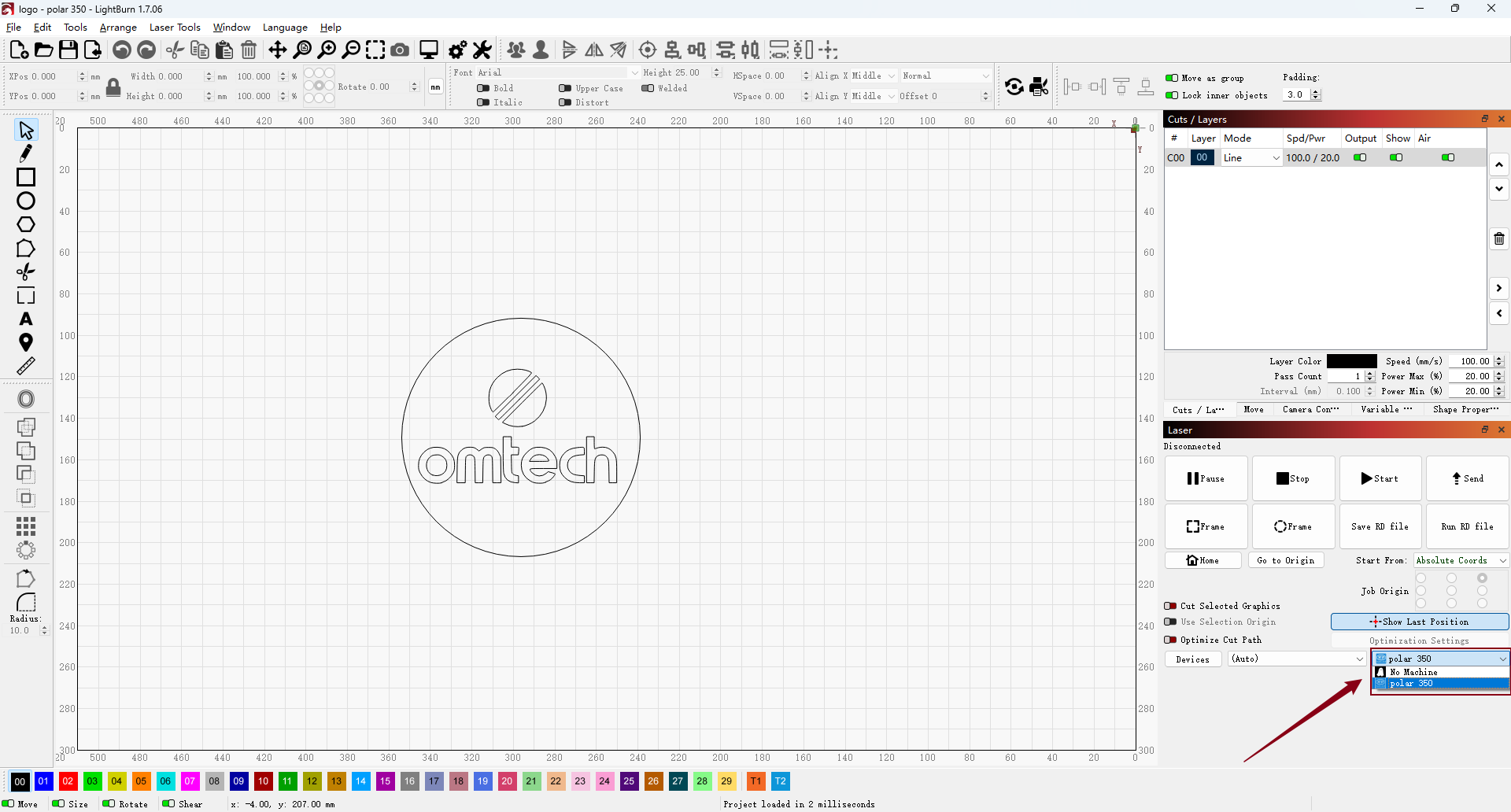
Task: Open the layer Mode dropdown showing Line
Action: click(1251, 157)
